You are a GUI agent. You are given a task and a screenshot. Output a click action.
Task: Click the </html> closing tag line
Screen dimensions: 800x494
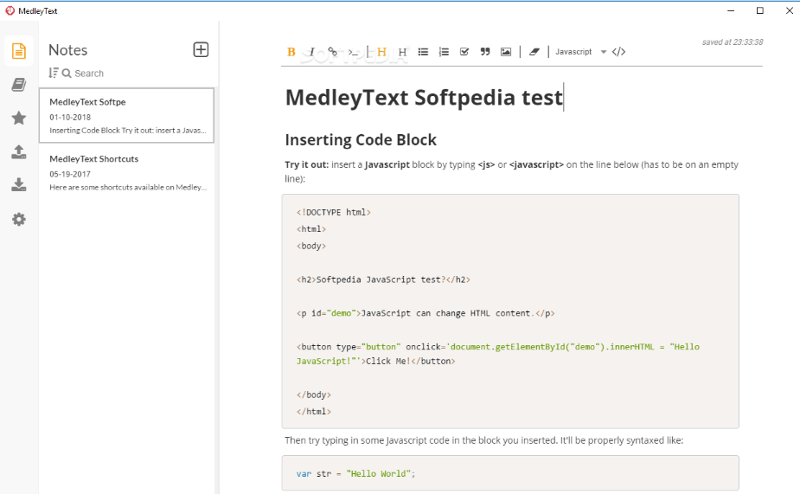point(314,411)
